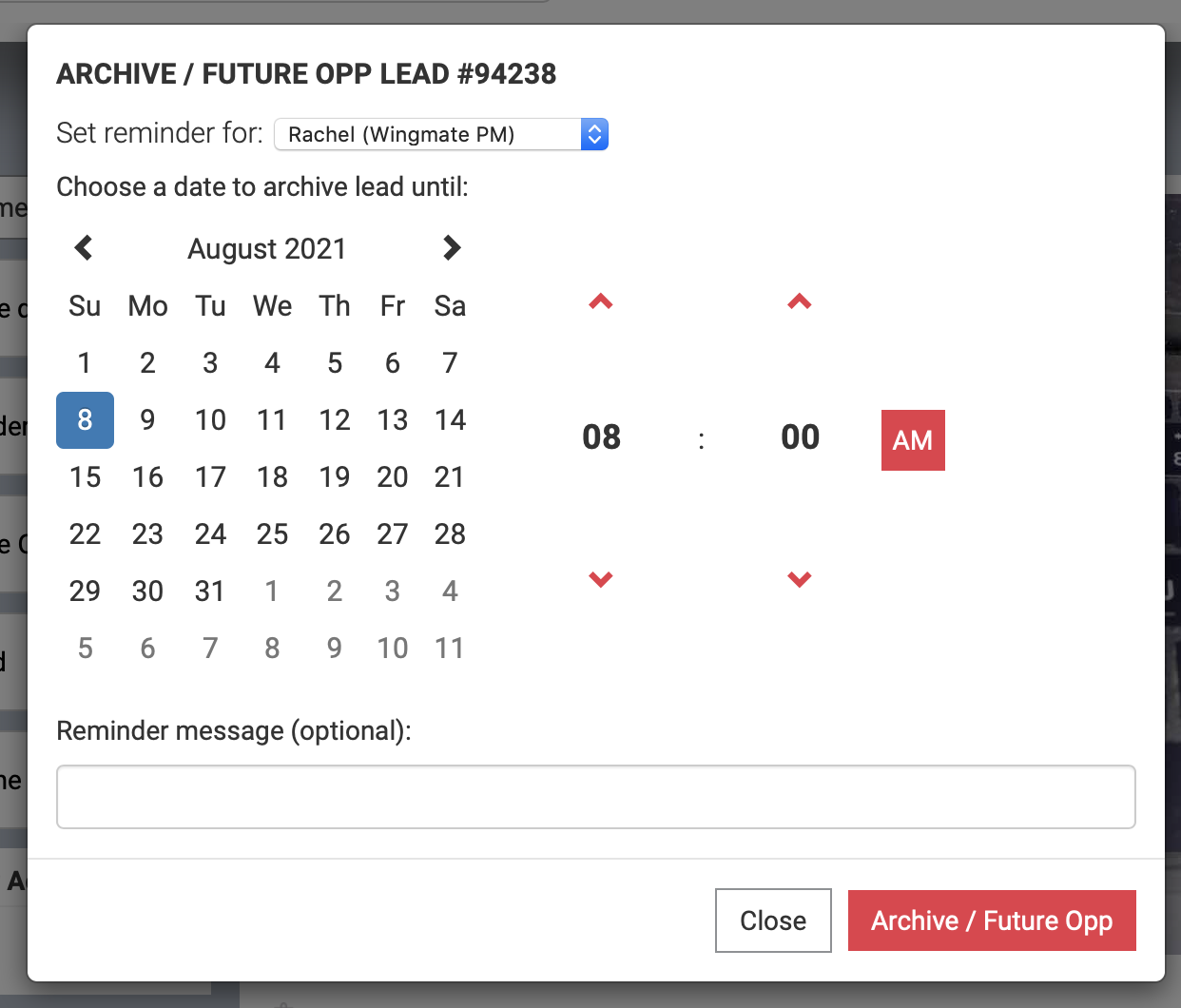The height and width of the screenshot is (1008, 1181).
Task: Pick August 8 in the calendar
Action: click(x=85, y=420)
